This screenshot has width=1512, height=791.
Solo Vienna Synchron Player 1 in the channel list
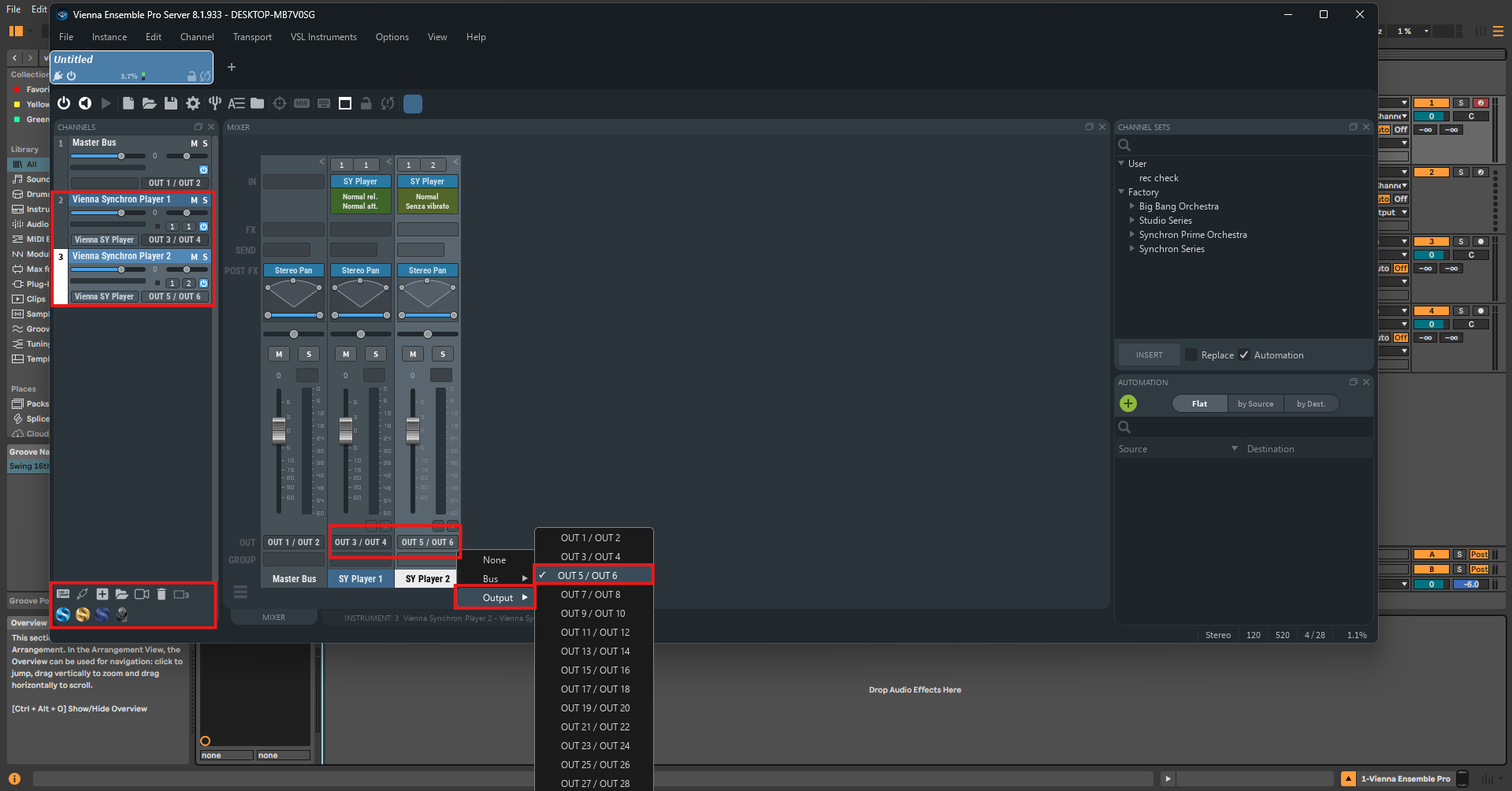pyautogui.click(x=205, y=200)
